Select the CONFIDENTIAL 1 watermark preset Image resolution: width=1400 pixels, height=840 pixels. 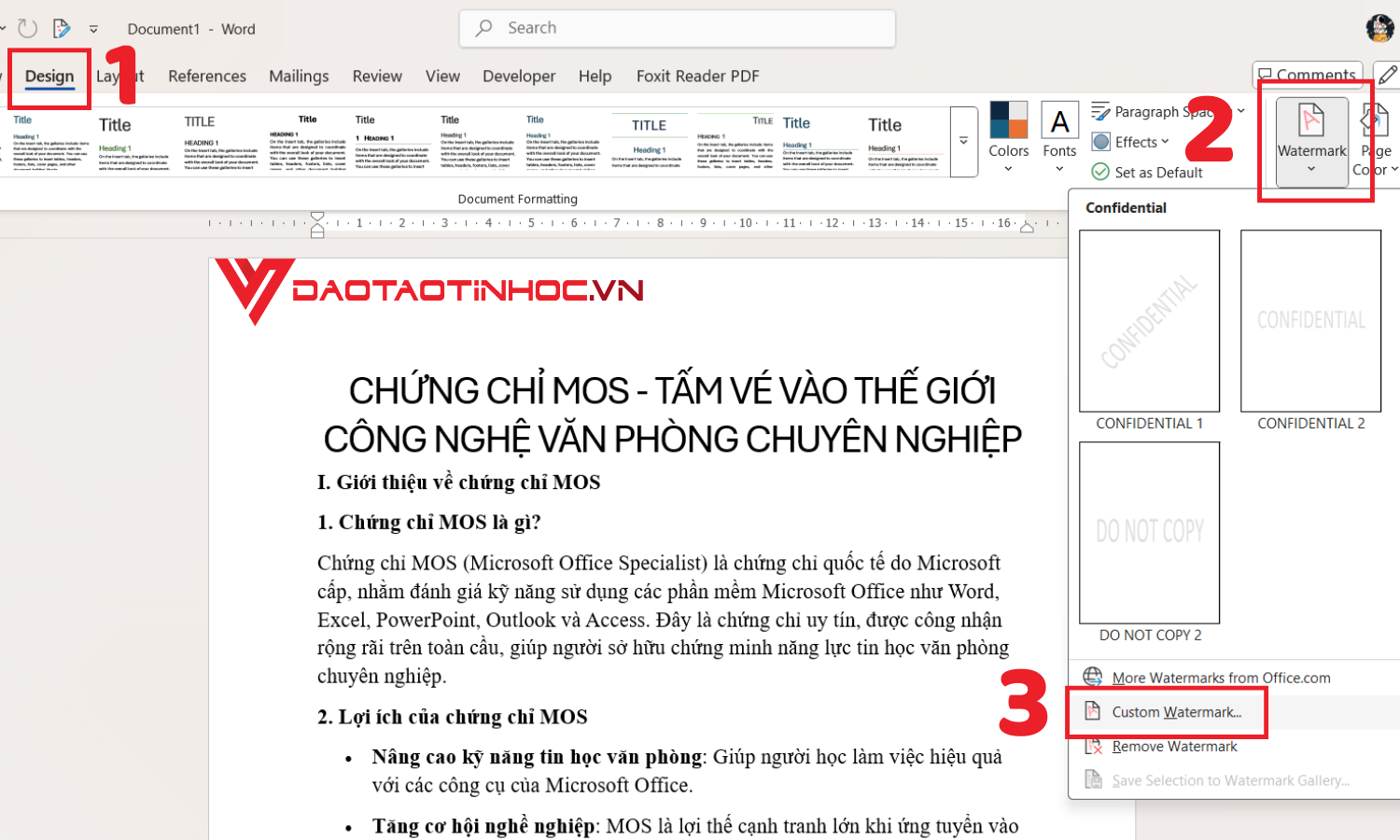(1148, 321)
